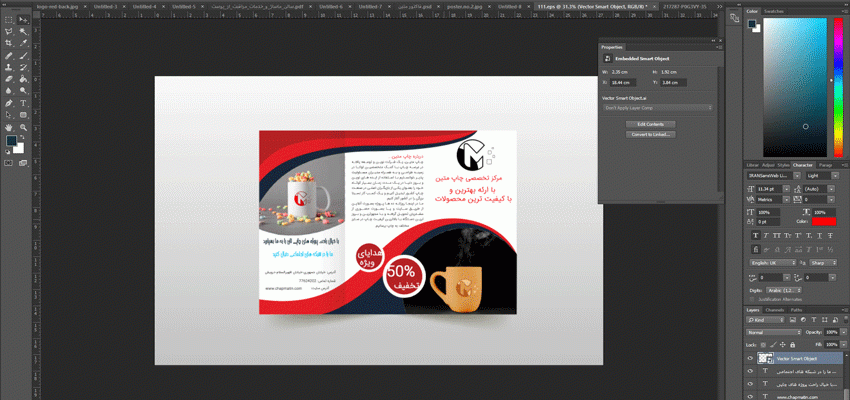Open the English: UK language dropdown
This screenshot has height=400, width=850.
point(774,263)
